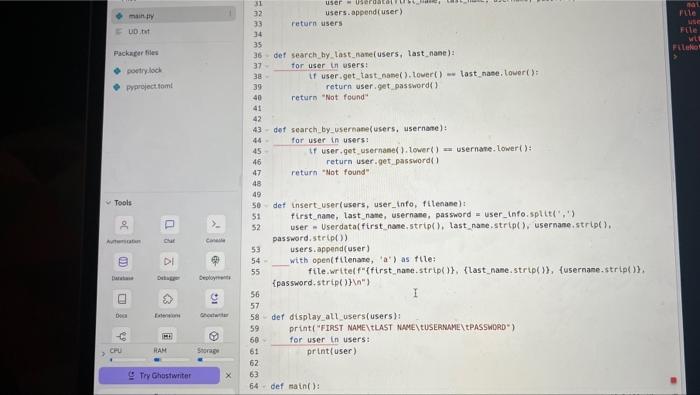The height and width of the screenshot is (395, 700).
Task: Open main.py in the file list
Action: click(174, 15)
